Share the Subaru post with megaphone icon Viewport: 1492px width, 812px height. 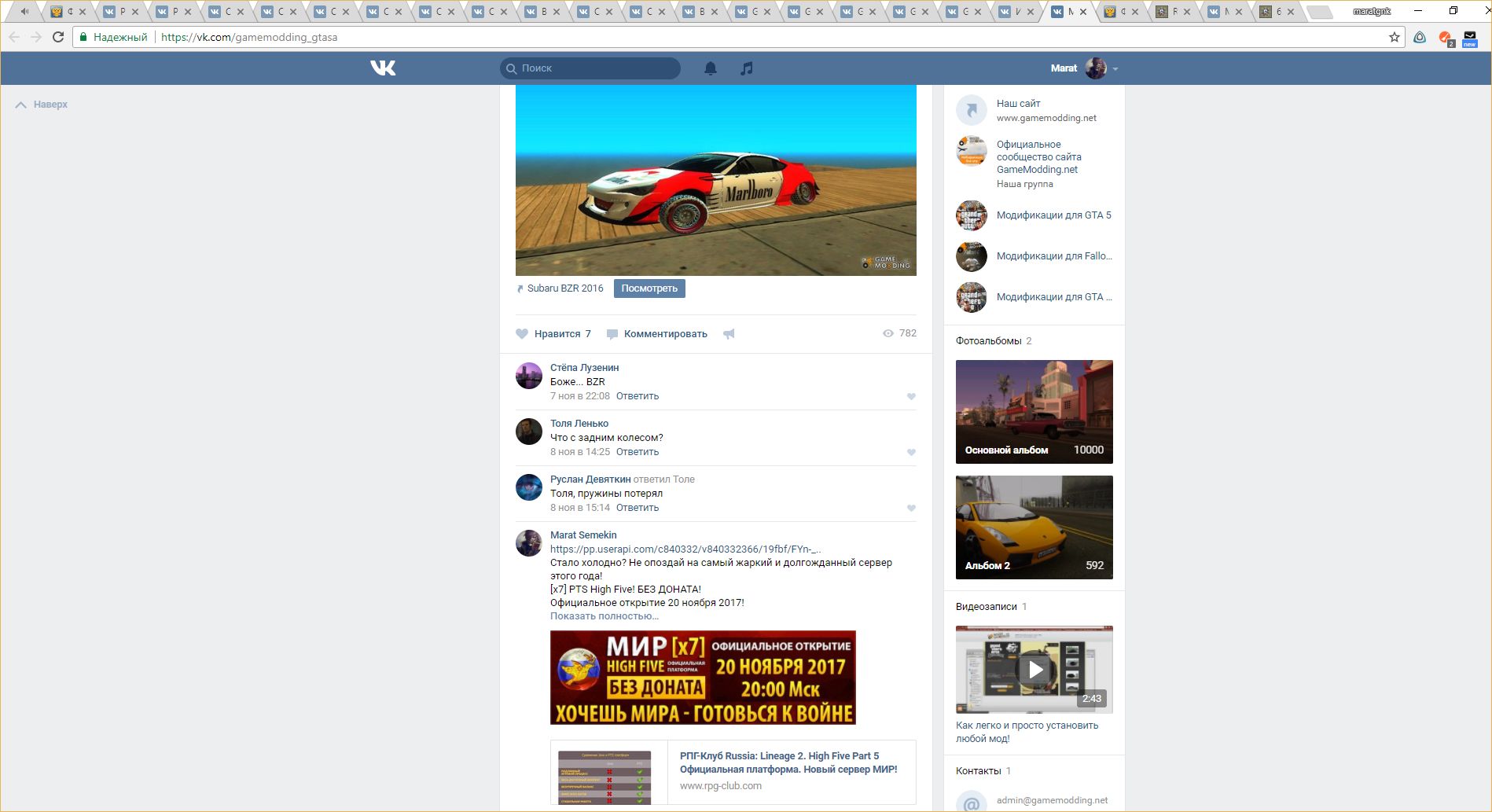(x=729, y=334)
